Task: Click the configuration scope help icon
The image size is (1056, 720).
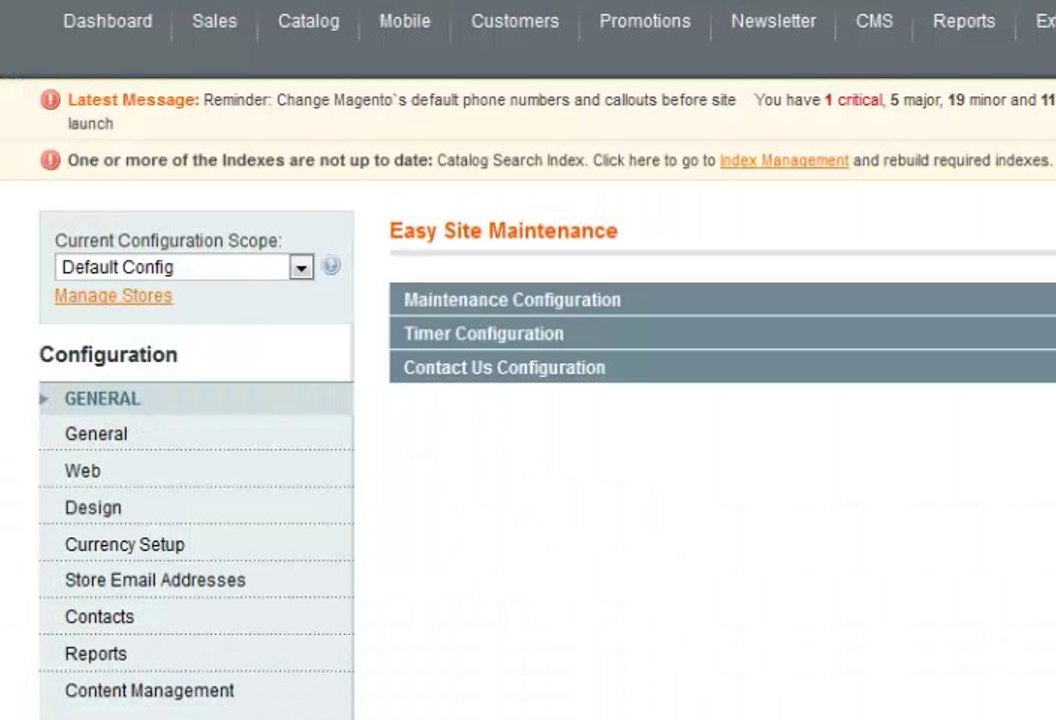Action: [331, 265]
